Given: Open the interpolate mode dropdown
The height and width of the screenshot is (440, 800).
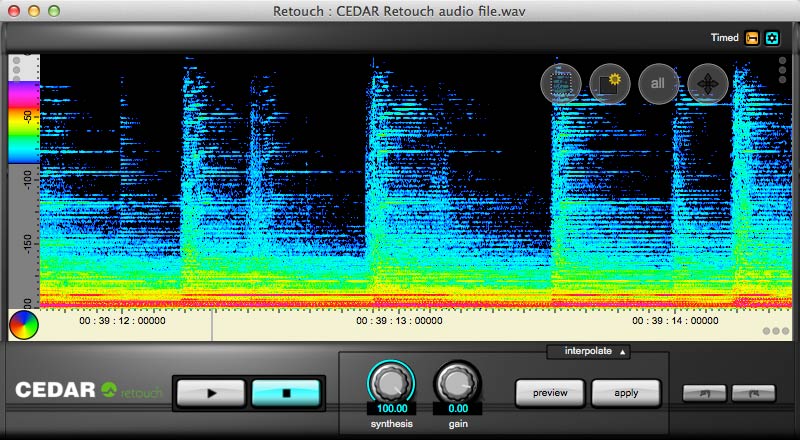Looking at the screenshot, I should click(x=588, y=352).
